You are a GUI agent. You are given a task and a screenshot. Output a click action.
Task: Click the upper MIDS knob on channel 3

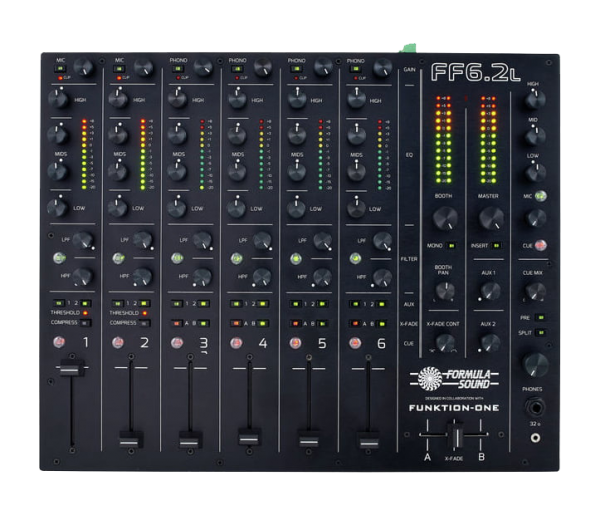pos(177,135)
